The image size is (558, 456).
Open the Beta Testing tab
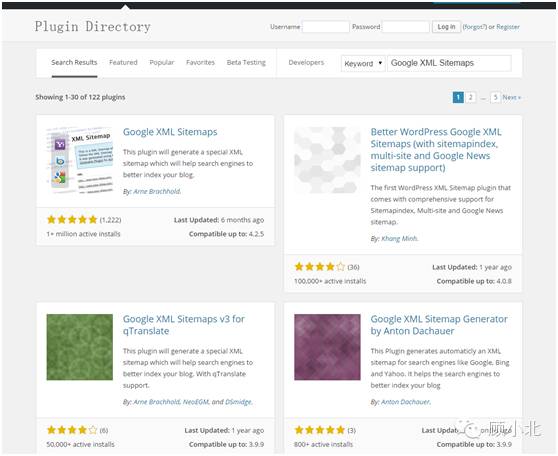pos(246,62)
